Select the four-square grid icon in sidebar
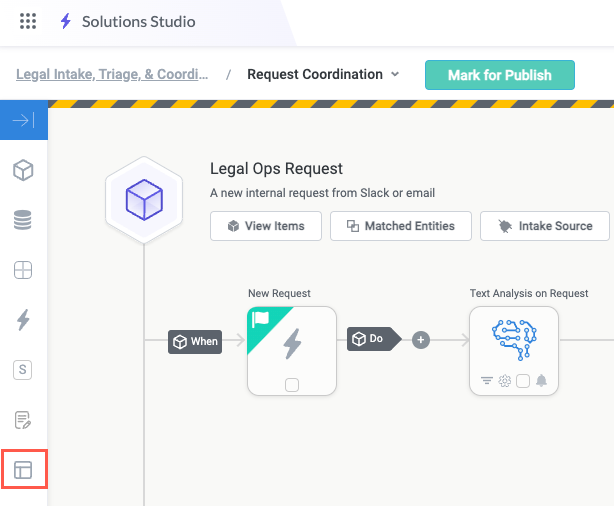 [x=23, y=270]
